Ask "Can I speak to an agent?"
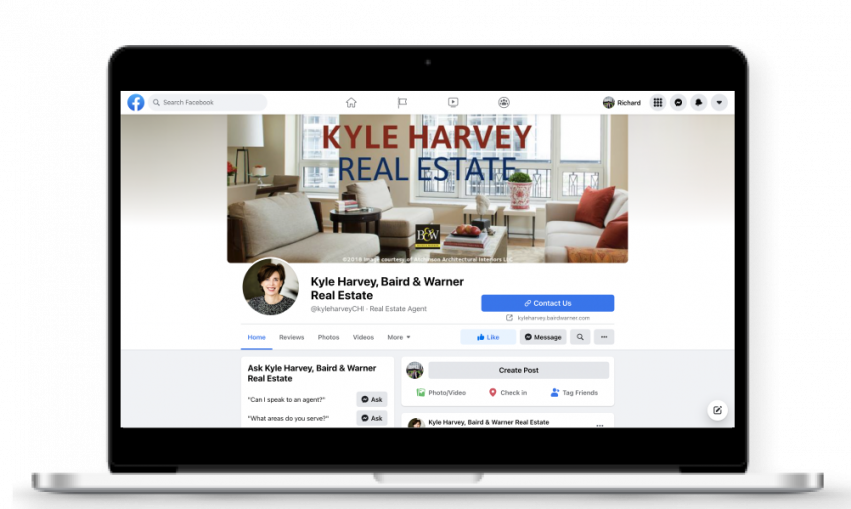The image size is (851, 509). pos(372,399)
